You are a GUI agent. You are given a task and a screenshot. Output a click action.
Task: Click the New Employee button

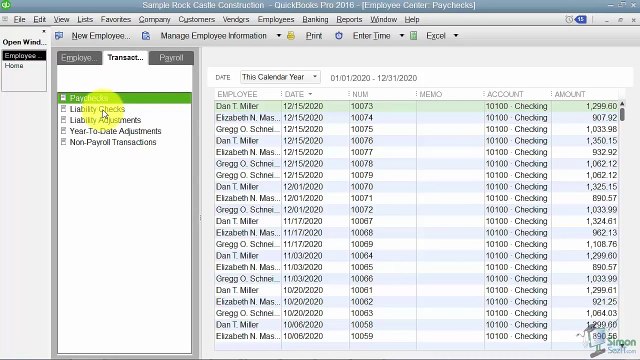(x=101, y=36)
